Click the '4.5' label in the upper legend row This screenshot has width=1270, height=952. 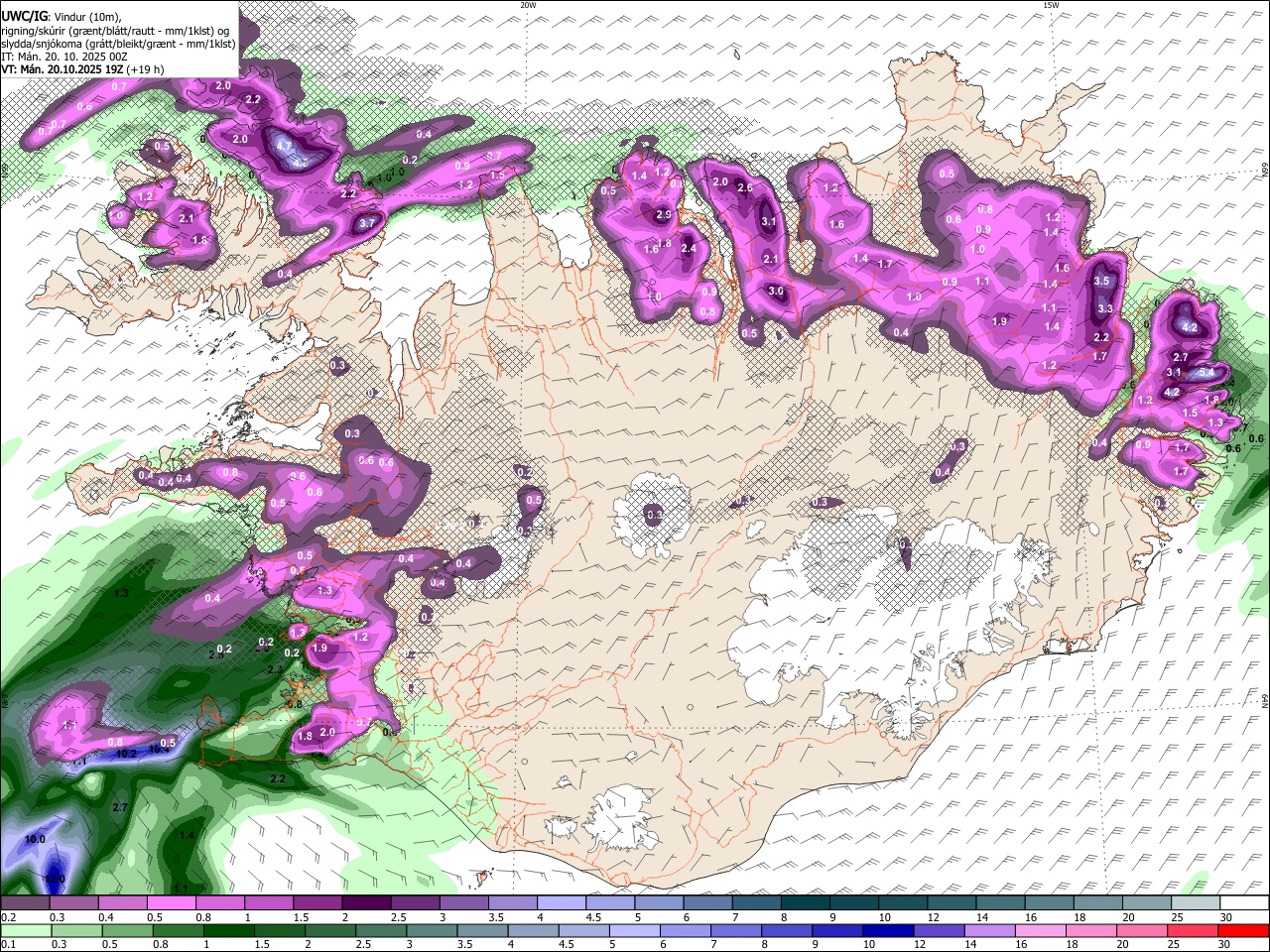tap(593, 918)
